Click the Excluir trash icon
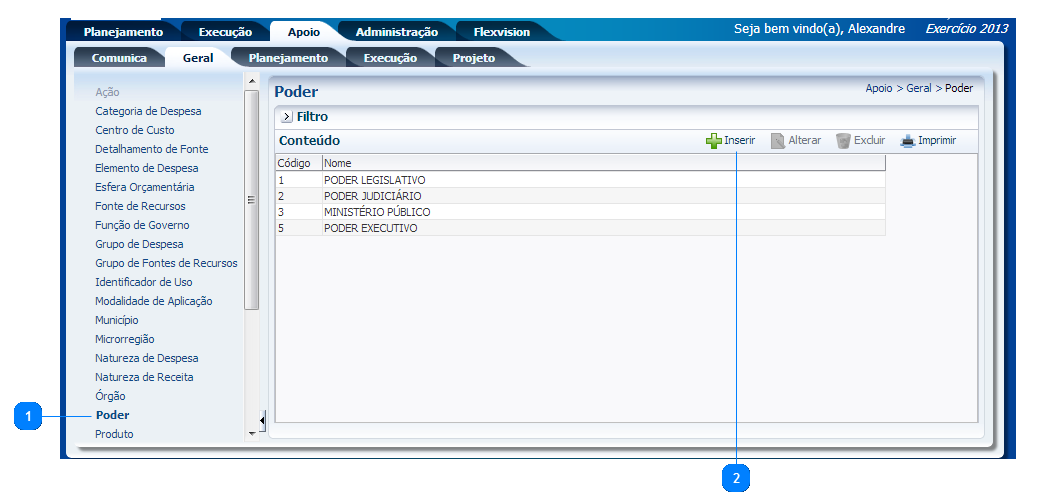Image resolution: width=1054 pixels, height=502 pixels. (843, 141)
